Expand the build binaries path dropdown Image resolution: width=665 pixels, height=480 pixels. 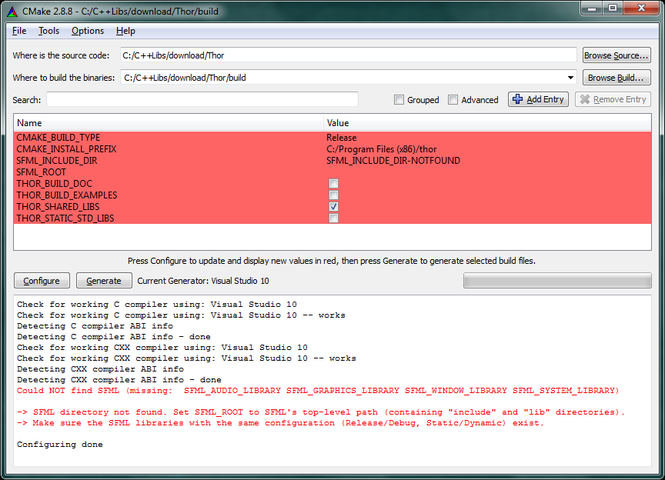tap(570, 78)
